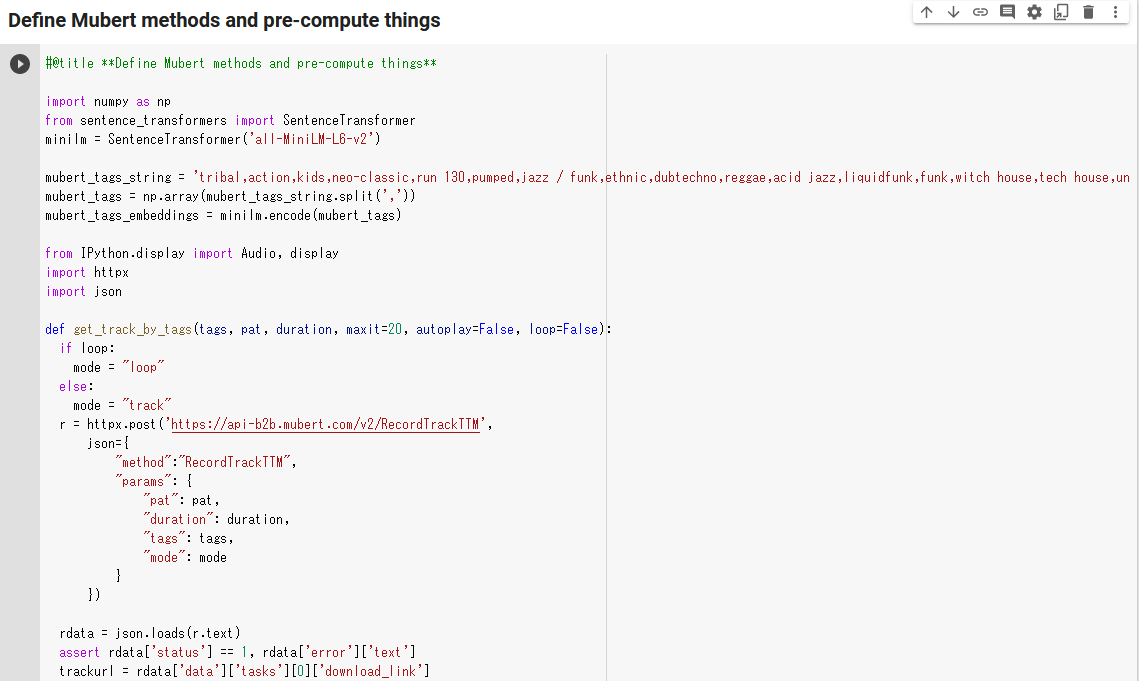Move the cell down
Image resolution: width=1139 pixels, height=681 pixels.
tap(953, 12)
